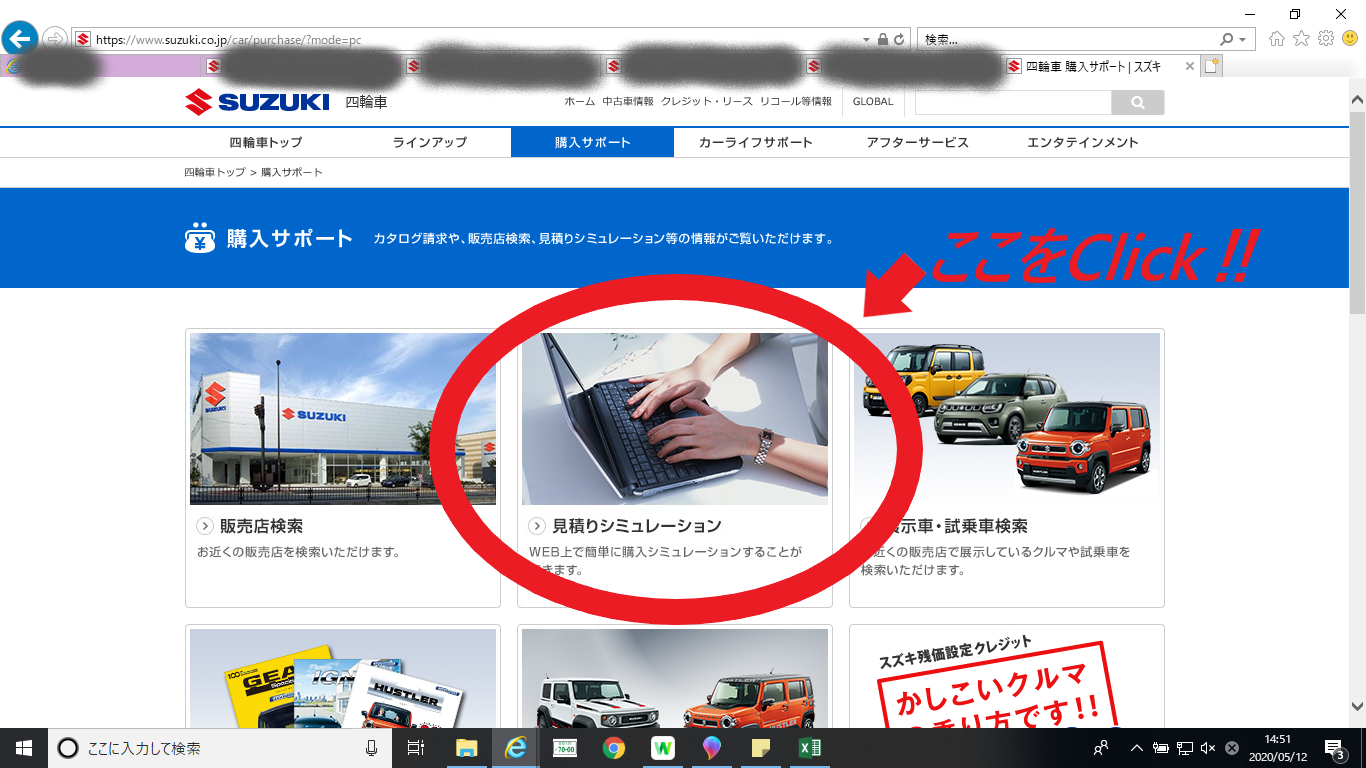The height and width of the screenshot is (768, 1366).
Task: Open the sticky notes taskbar icon
Action: pyautogui.click(x=761, y=748)
